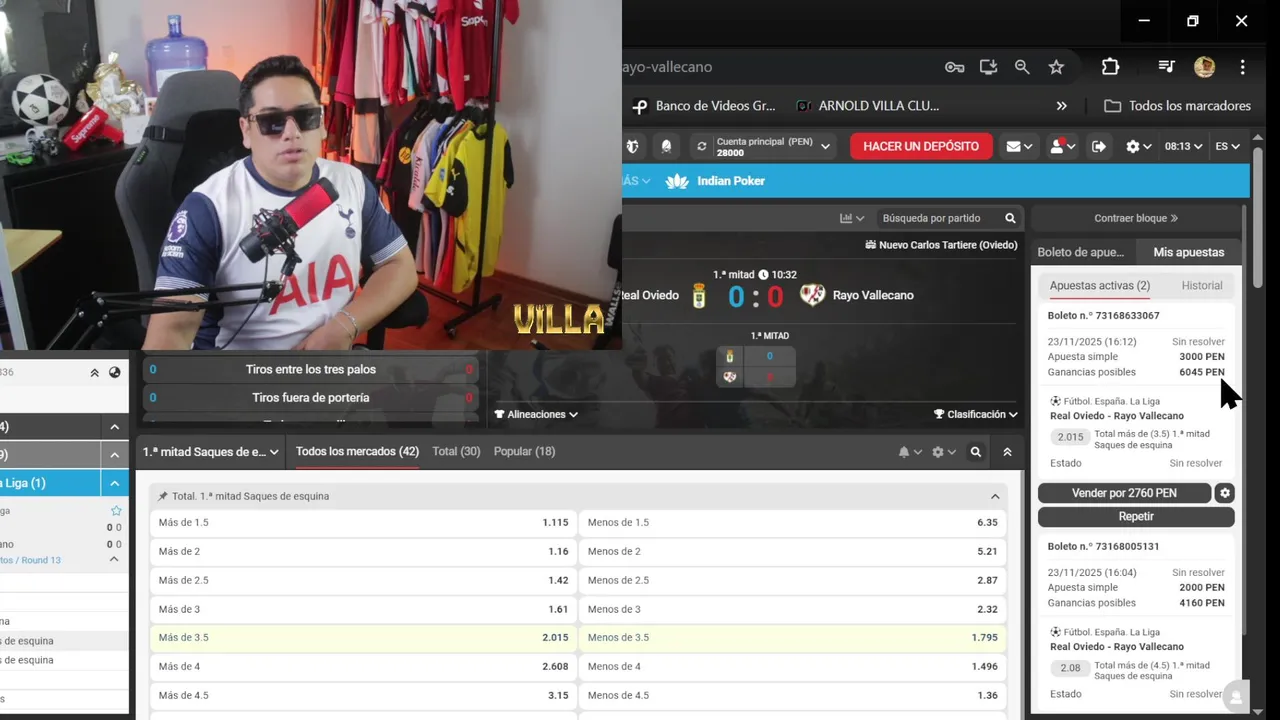Image resolution: width=1280 pixels, height=720 pixels.
Task: Select the Menos de 4.5 odds 1.36
Action: (793, 695)
